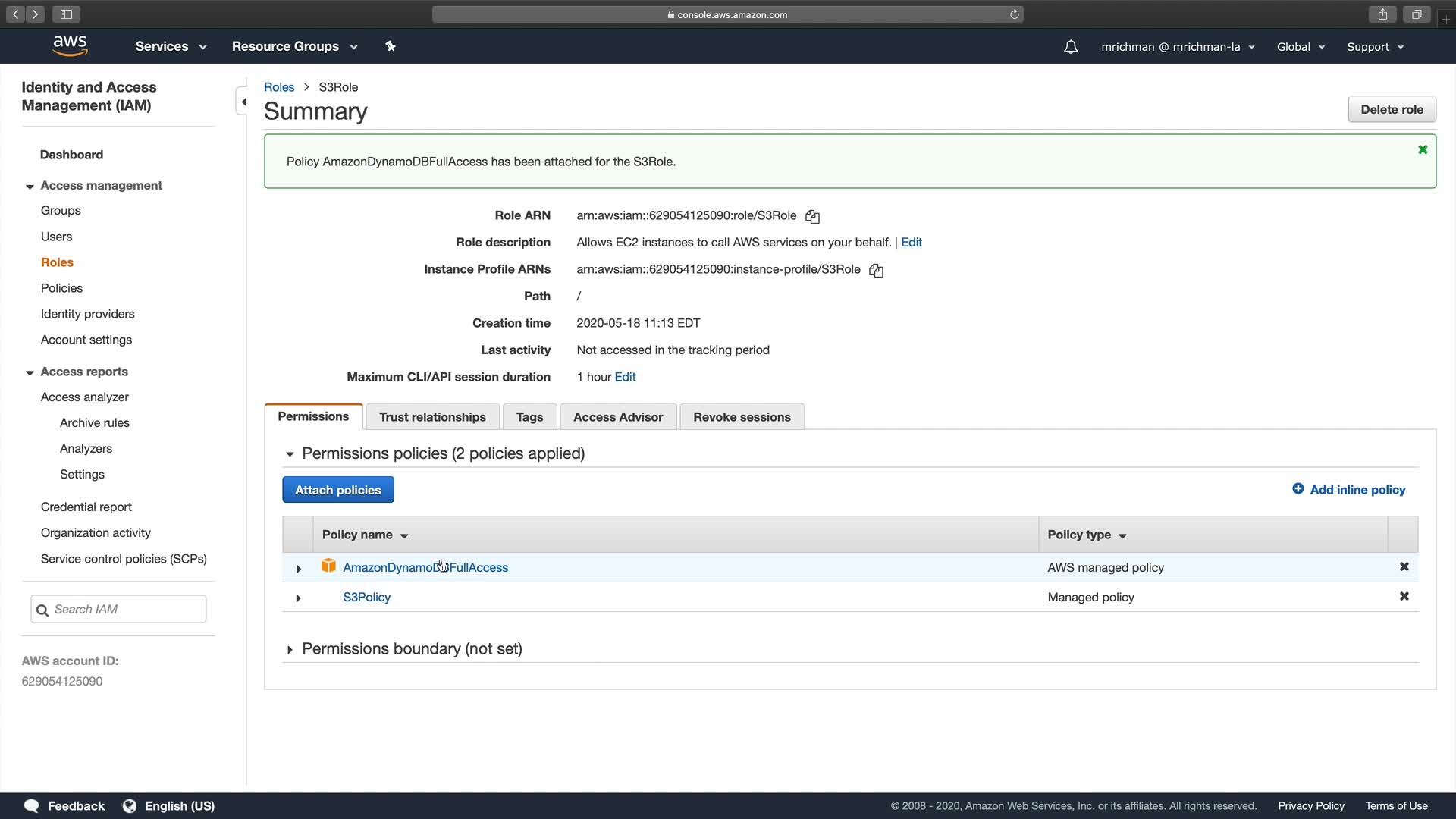Copy the Instance Profile ARN value
This screenshot has width=1456, height=819.
876,270
